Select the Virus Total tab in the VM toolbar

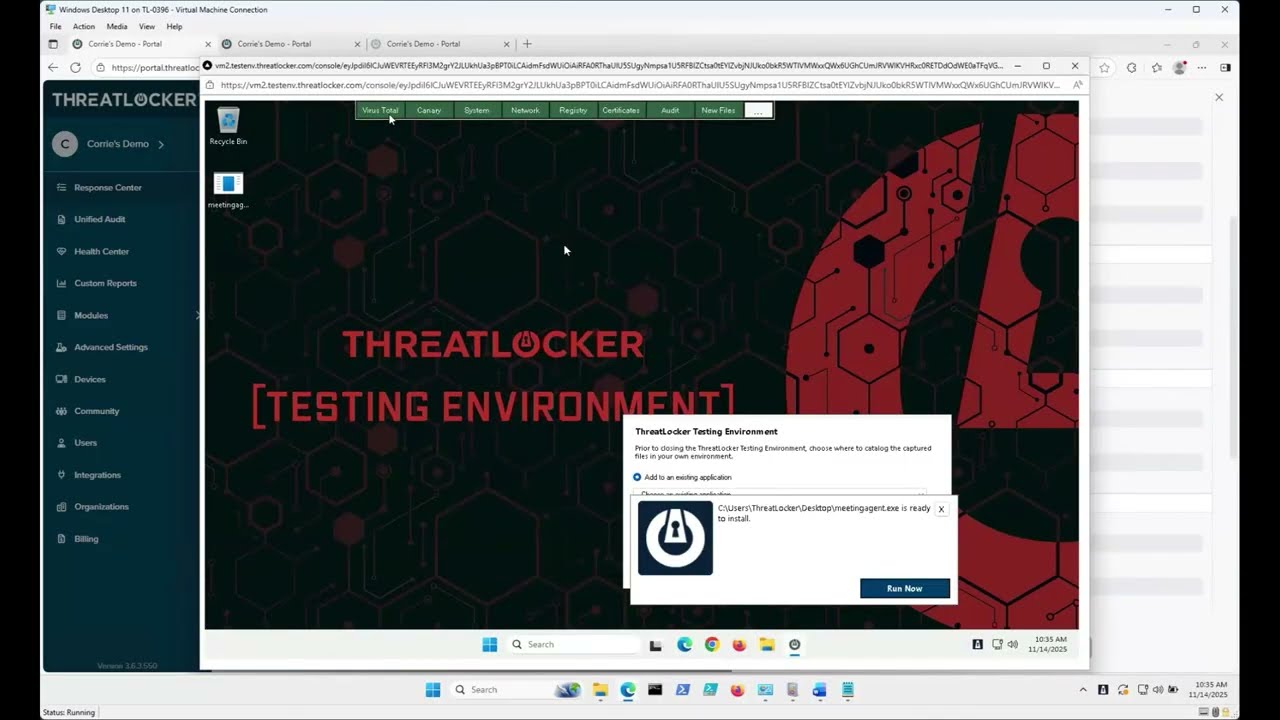[380, 110]
